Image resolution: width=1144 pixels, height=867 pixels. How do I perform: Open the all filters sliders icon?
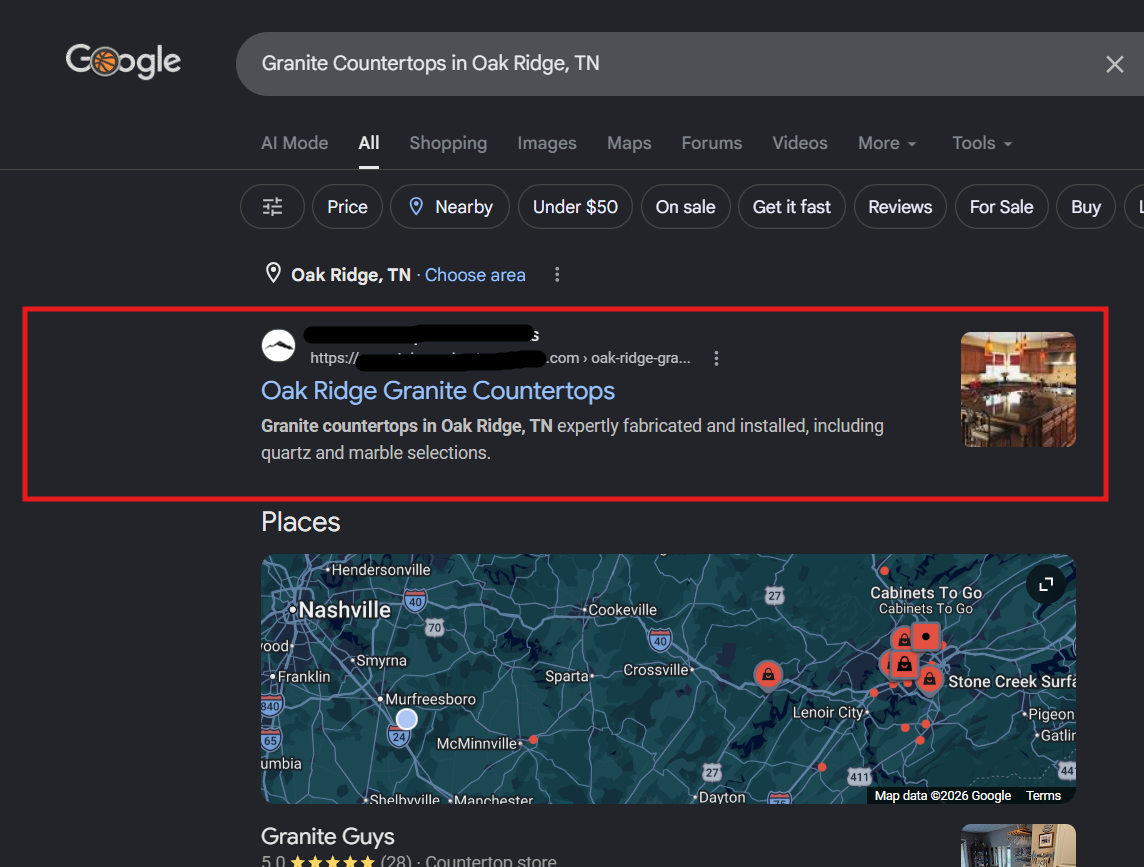click(x=272, y=207)
